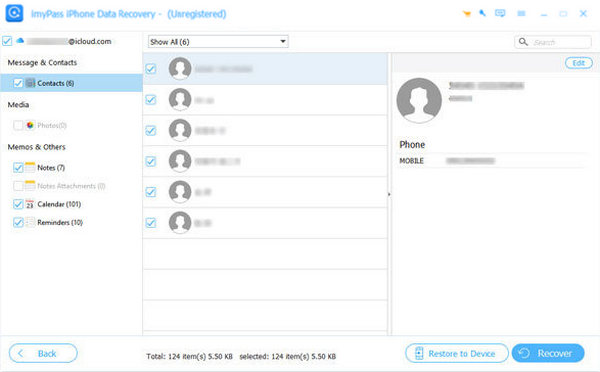This screenshot has width=600, height=372.
Task: Click the Total: 124 item(s) status text
Action: 189,356
